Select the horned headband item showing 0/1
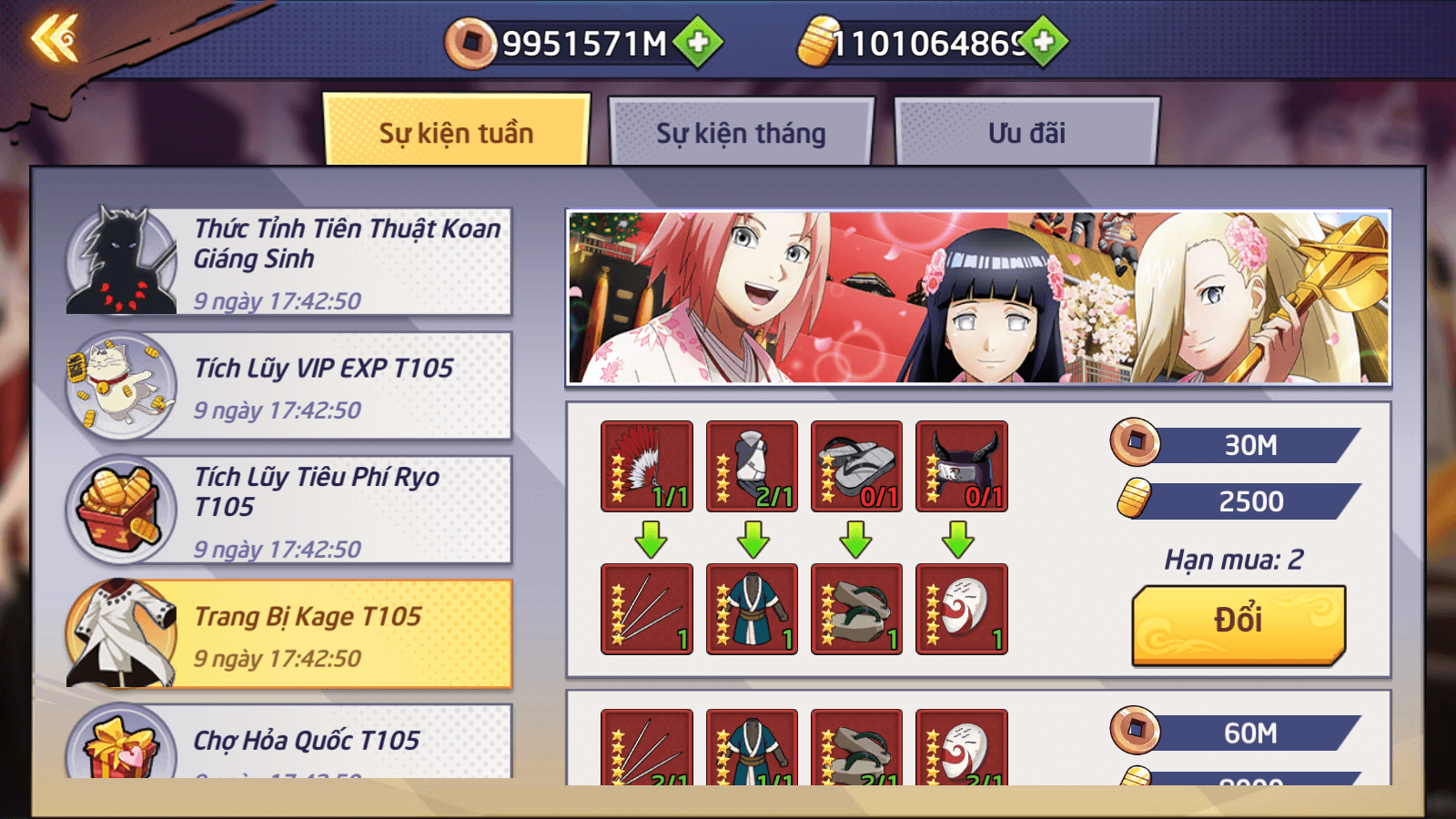This screenshot has height=819, width=1456. [x=962, y=466]
